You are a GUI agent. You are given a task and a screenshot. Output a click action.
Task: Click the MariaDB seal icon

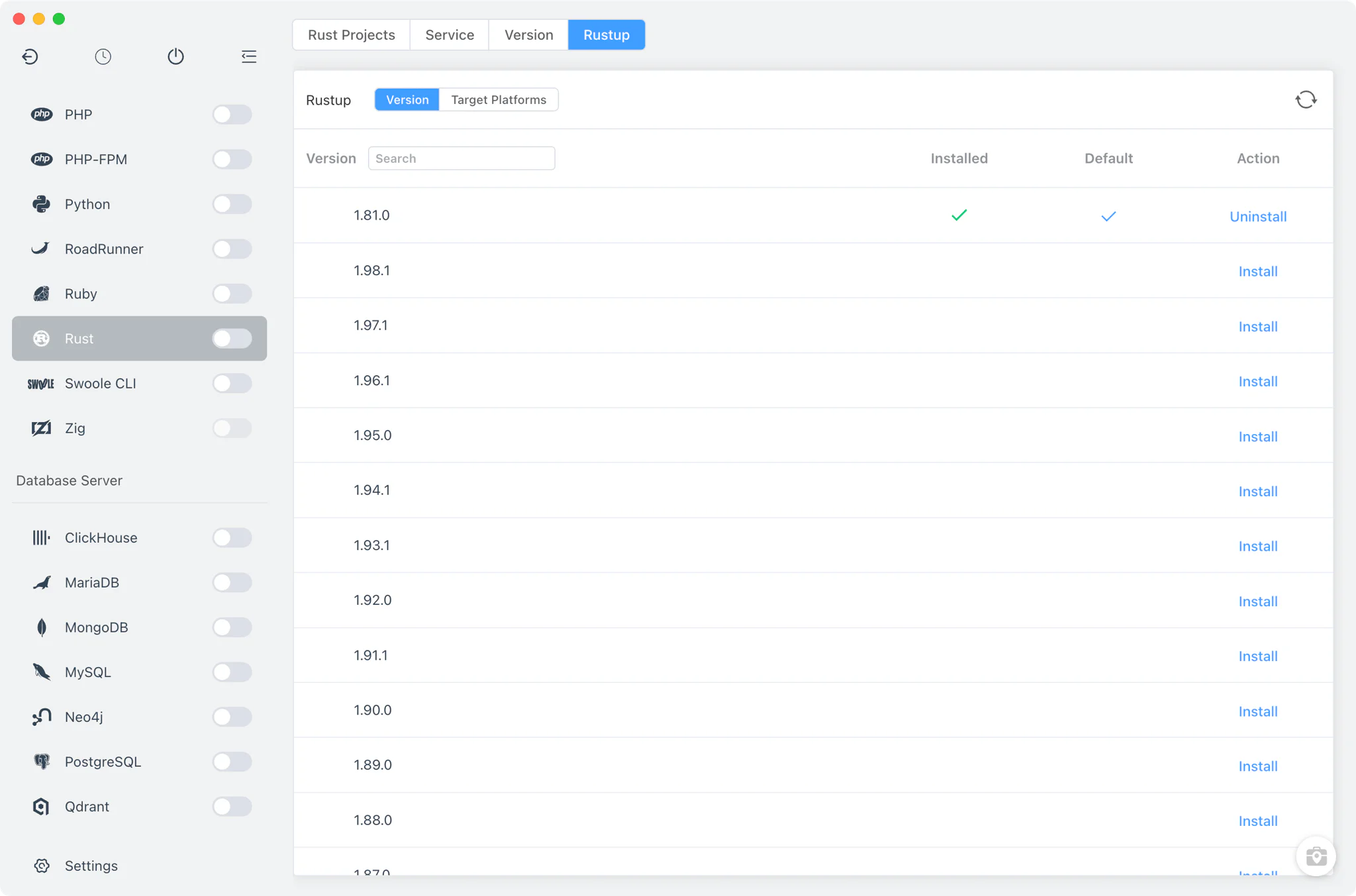click(42, 582)
